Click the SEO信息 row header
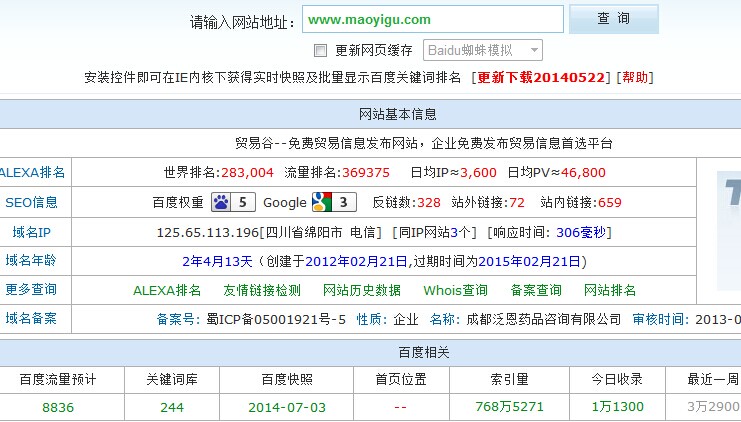Screen dimensions: 741x422 pos(31,202)
